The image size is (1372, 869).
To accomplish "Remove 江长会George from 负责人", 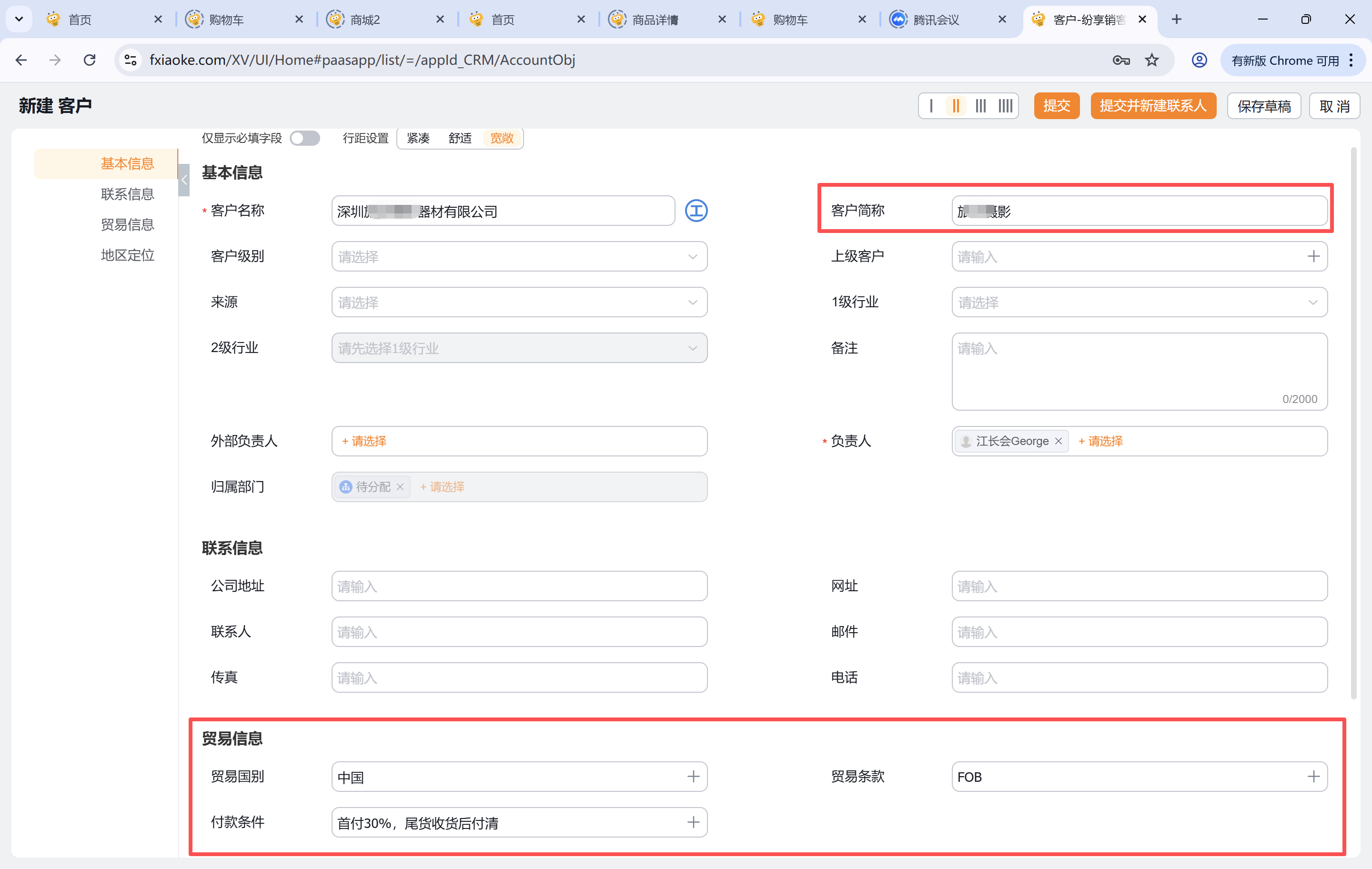I will pos(1059,441).
